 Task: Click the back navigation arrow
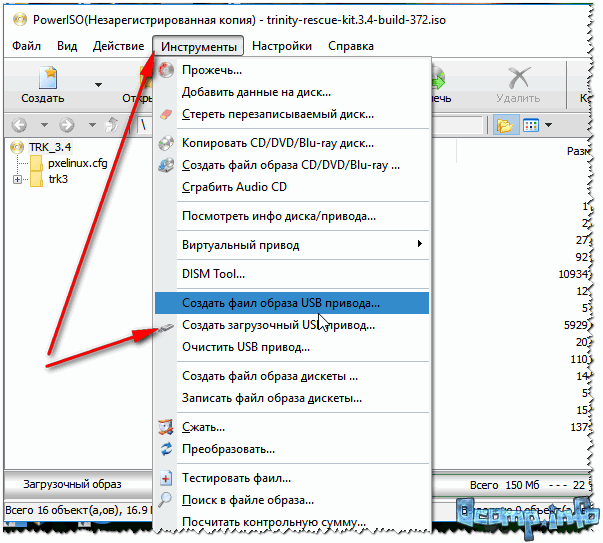tap(19, 125)
